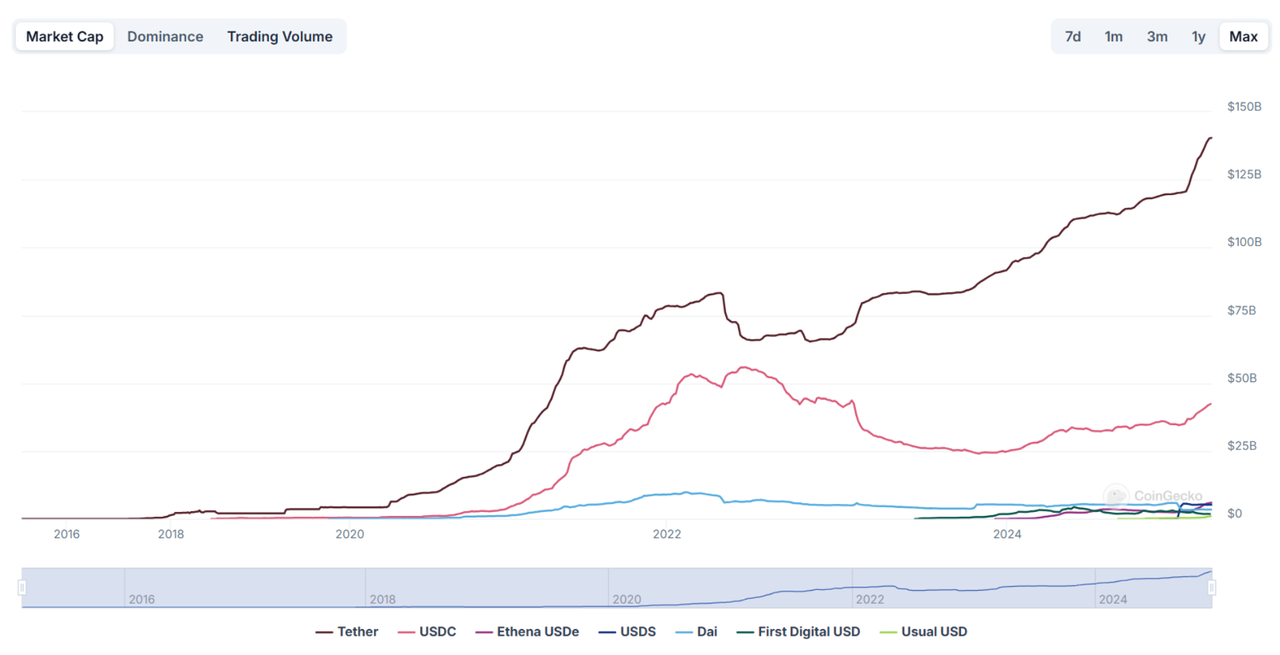
Task: Toggle the USDS legend item
Action: click(627, 632)
